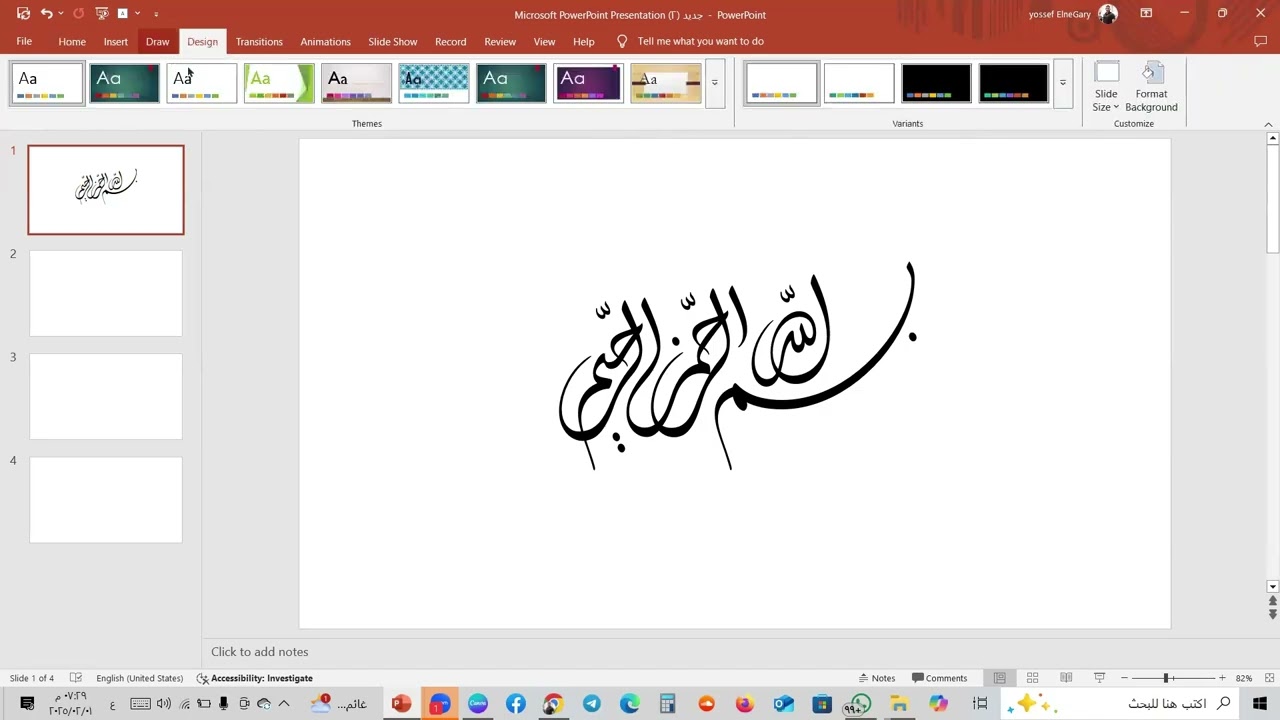Screen dimensions: 1280x720
Task: Switch to the Insert tab
Action: pos(115,41)
